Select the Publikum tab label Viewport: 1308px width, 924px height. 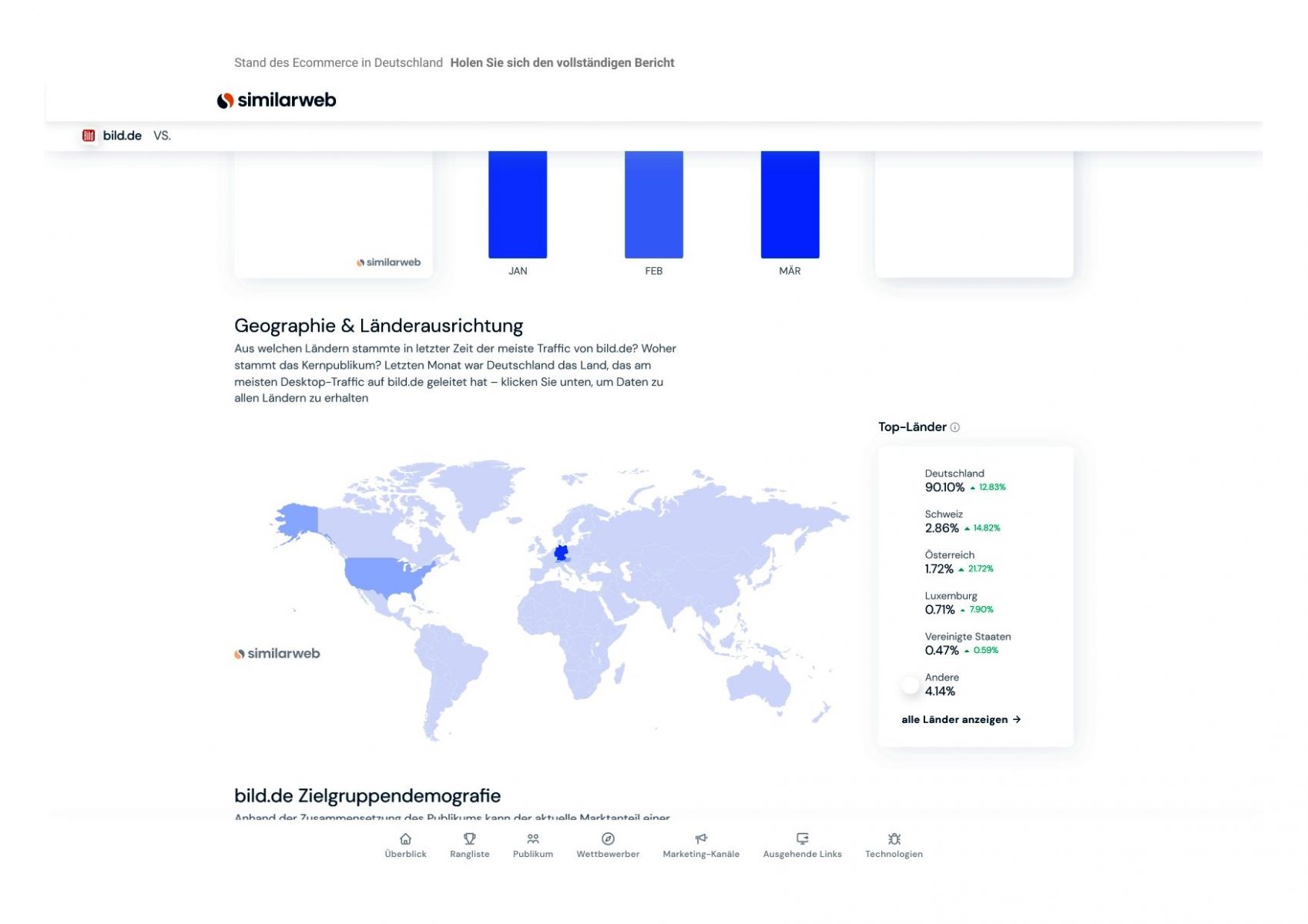(532, 854)
